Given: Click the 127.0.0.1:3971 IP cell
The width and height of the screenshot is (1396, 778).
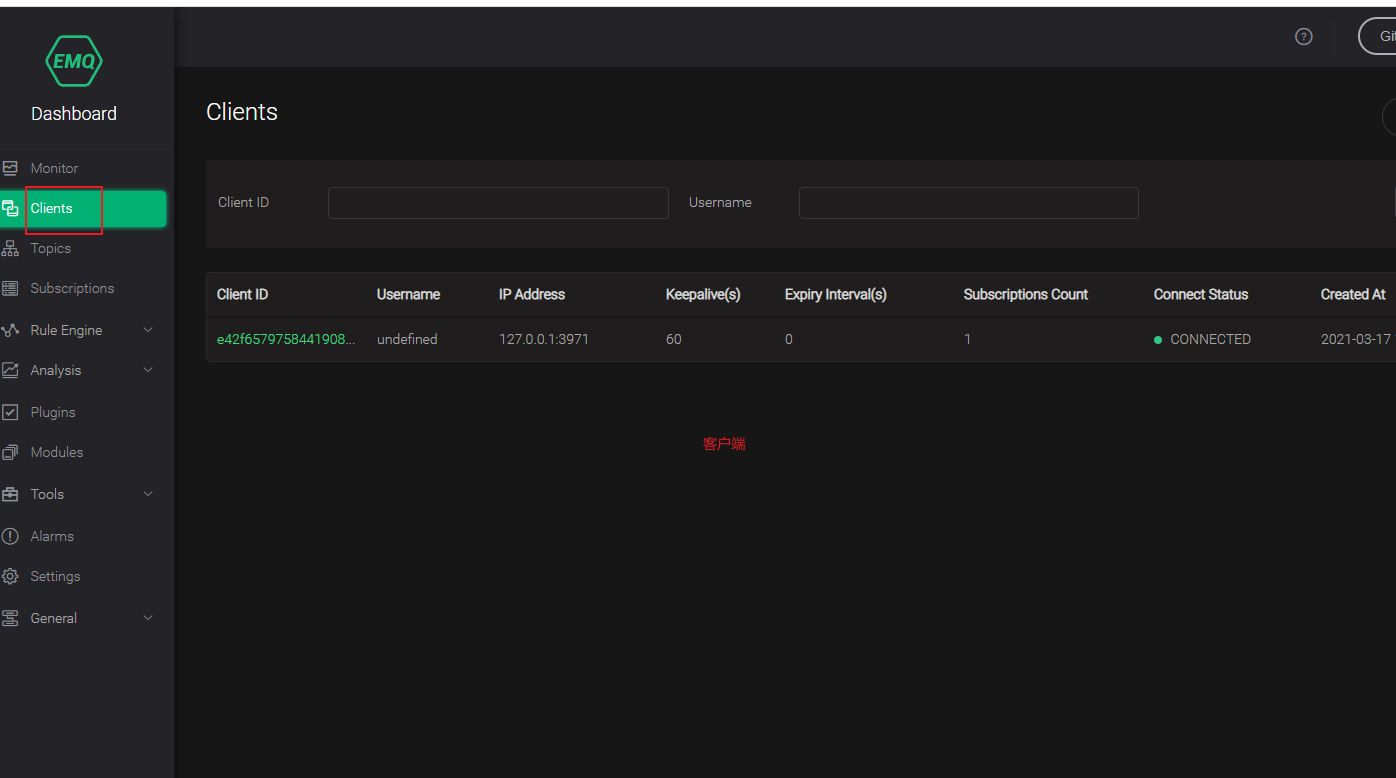Looking at the screenshot, I should point(544,339).
